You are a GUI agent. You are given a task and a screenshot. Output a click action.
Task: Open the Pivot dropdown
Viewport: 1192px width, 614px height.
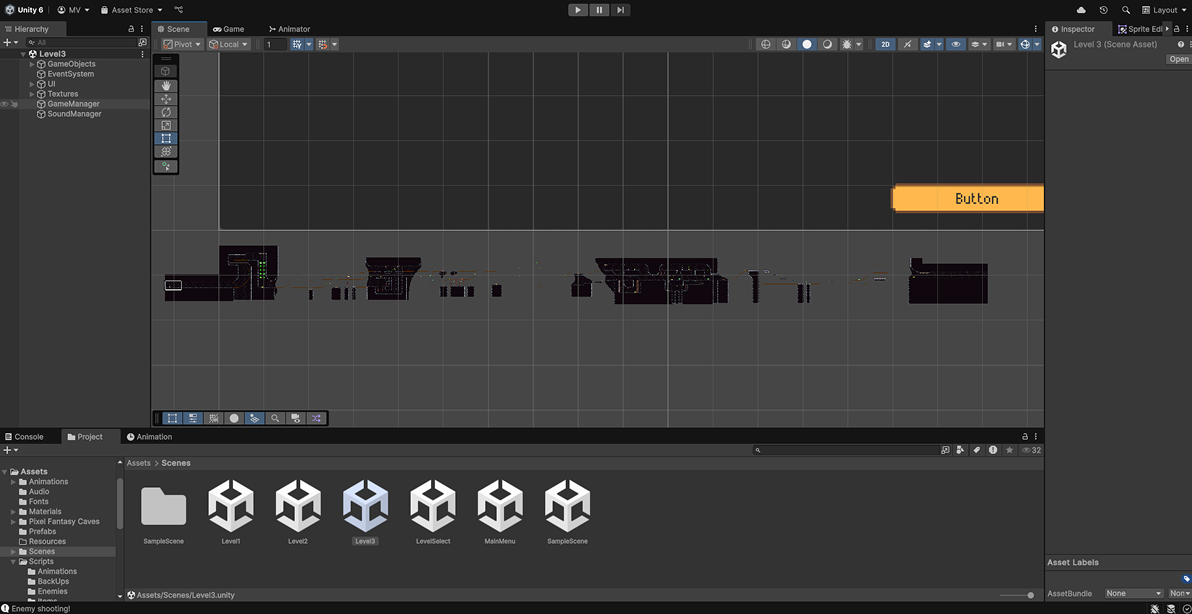(x=182, y=44)
